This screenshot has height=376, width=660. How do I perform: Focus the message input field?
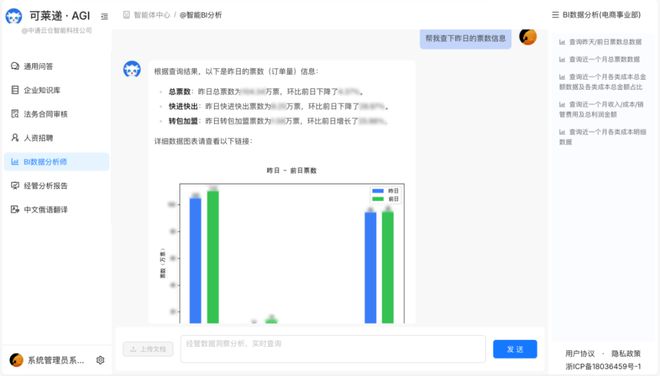click(333, 349)
